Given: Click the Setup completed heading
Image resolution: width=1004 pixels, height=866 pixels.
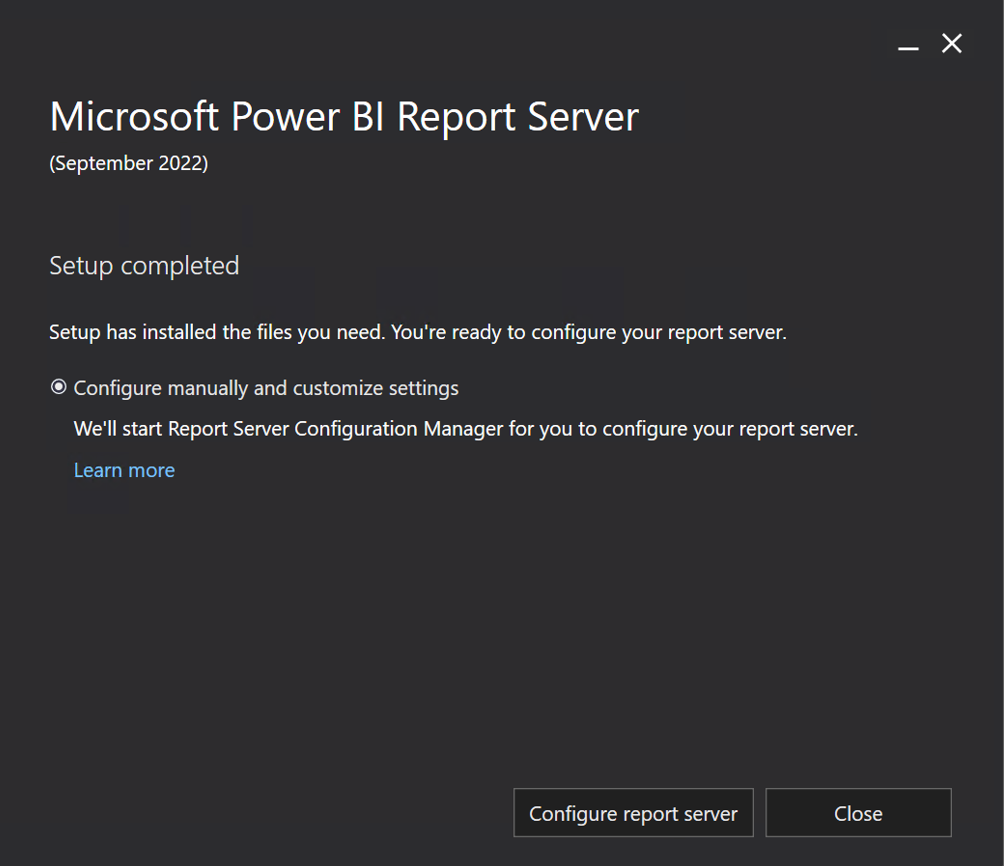Looking at the screenshot, I should [x=144, y=265].
